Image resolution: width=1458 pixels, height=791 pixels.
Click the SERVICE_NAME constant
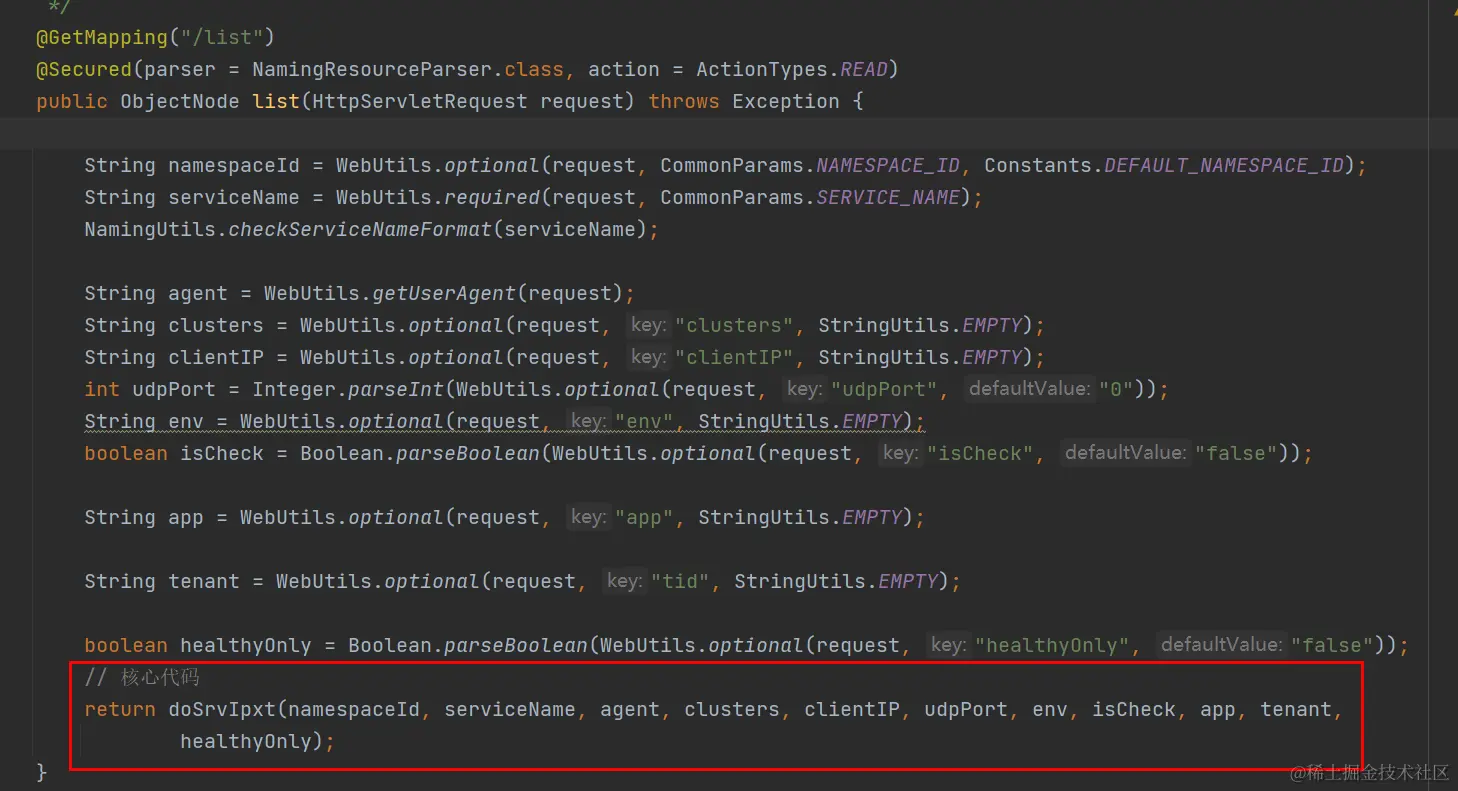tap(888, 197)
